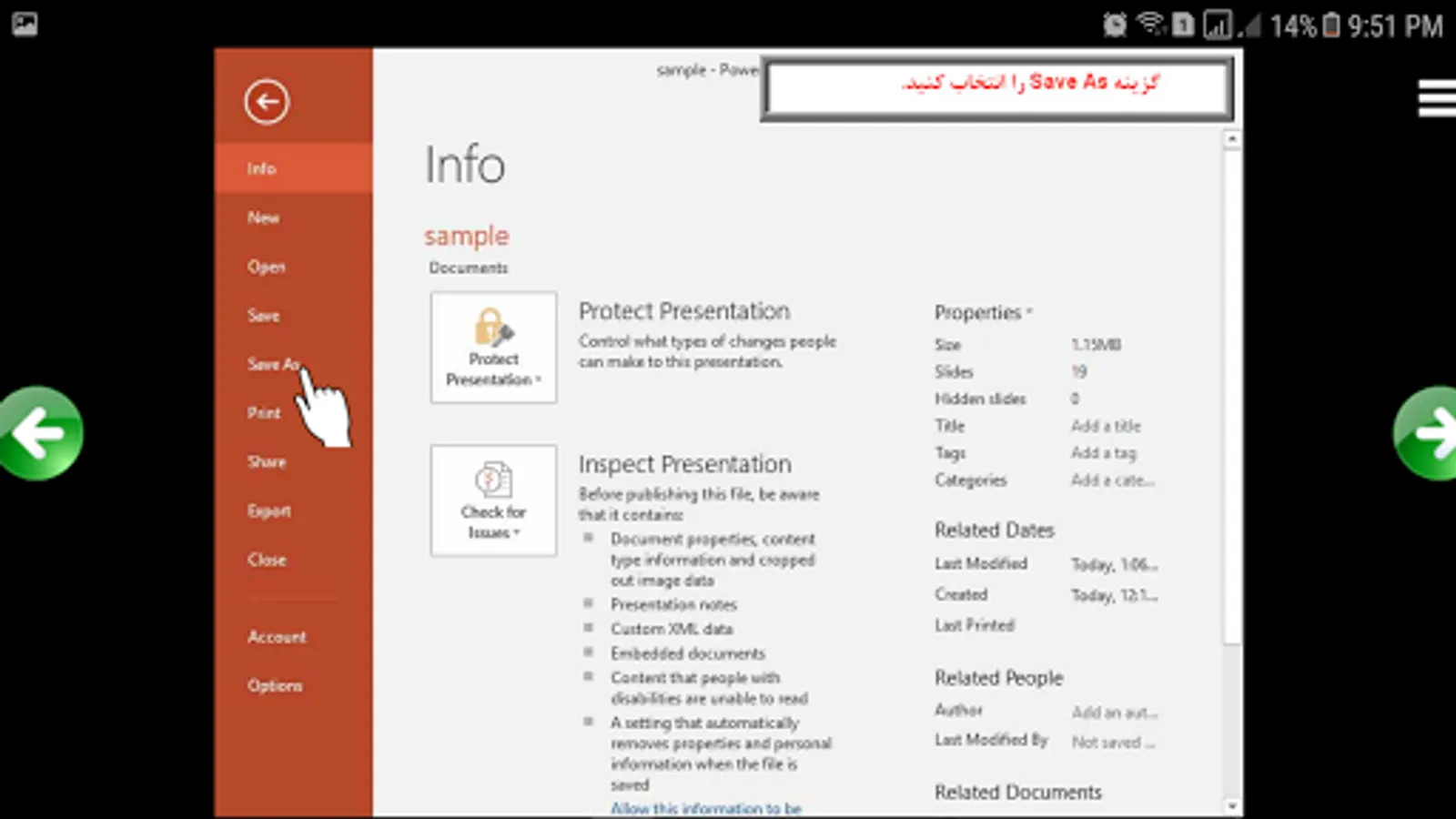Viewport: 1456px width, 819px height.
Task: Open the 'Allow this information to be' link
Action: [x=706, y=808]
